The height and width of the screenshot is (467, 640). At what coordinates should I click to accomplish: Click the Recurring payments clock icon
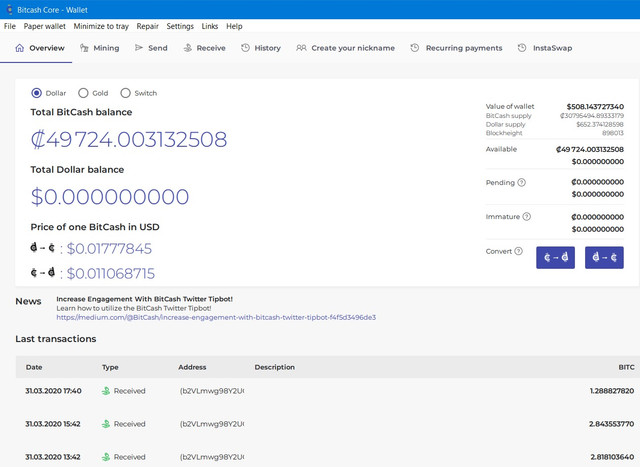(415, 48)
